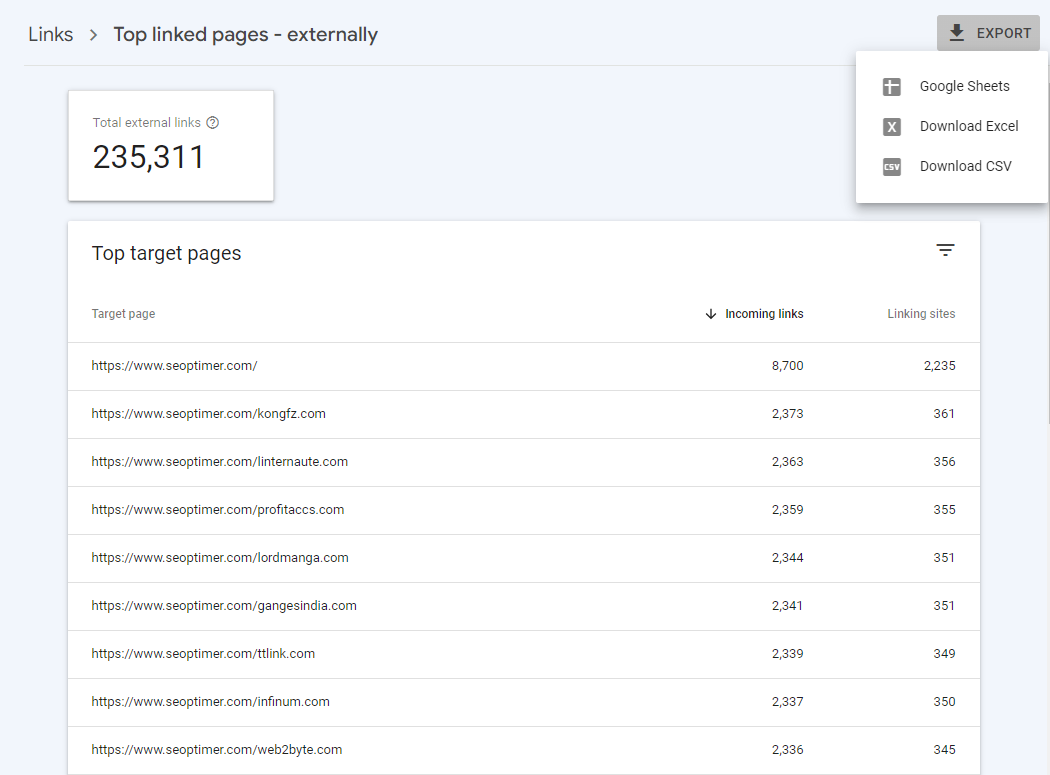Screen dimensions: 1050x775
Task: Click the CSV file icon
Action: pos(892,167)
